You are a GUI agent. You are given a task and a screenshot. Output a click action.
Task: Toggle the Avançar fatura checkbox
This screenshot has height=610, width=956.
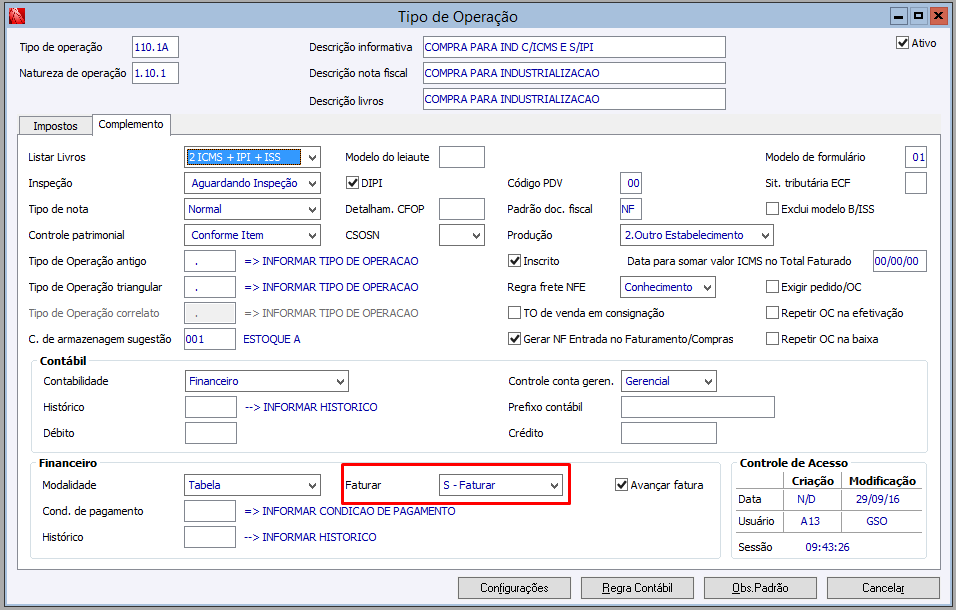[x=621, y=485]
